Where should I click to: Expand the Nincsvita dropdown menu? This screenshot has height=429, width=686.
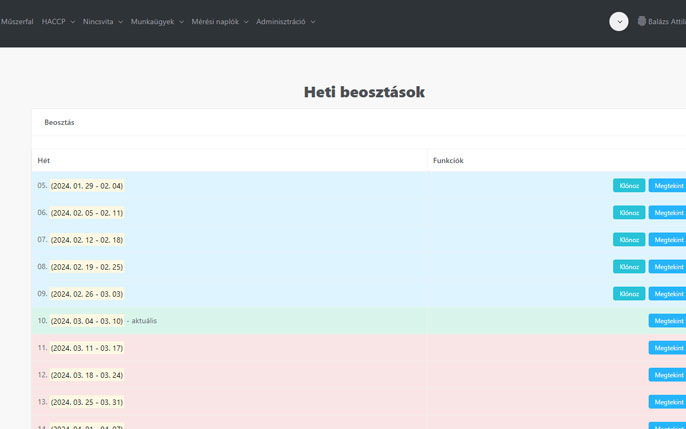103,21
